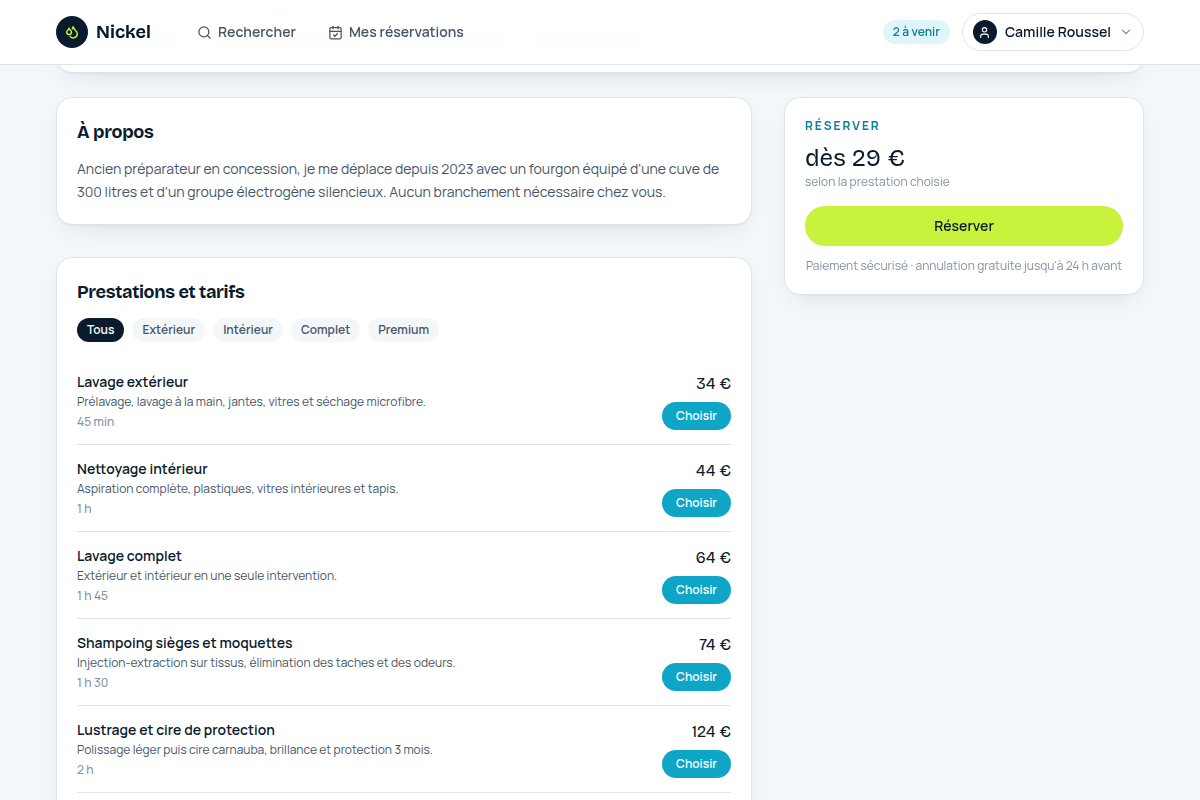Click the magnifier icon beside Rechercher
1200x800 pixels.
[204, 32]
